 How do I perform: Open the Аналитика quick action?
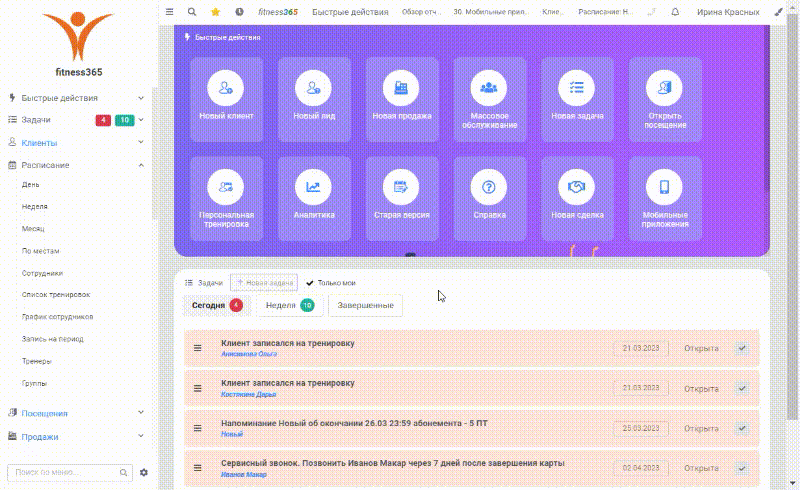(x=314, y=198)
